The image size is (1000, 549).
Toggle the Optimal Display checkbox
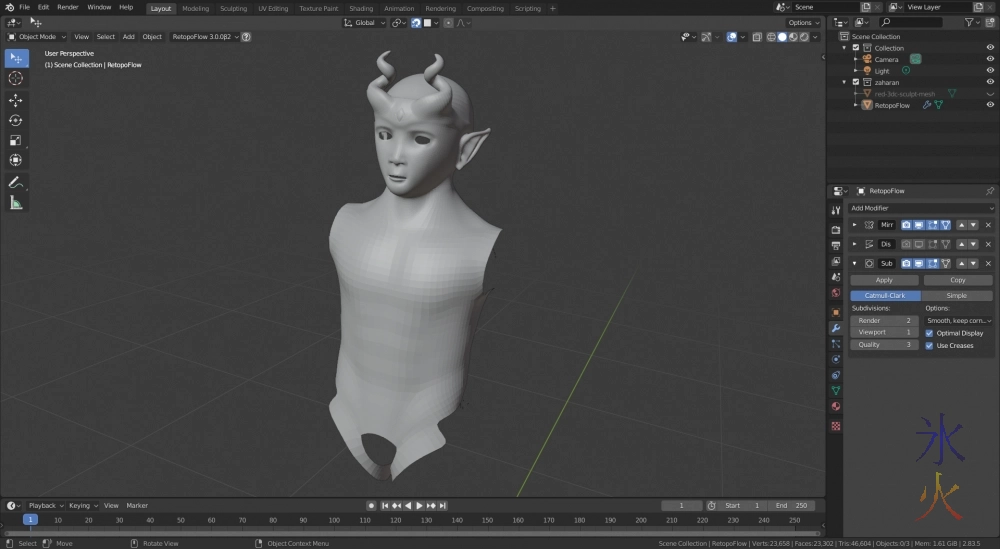pos(929,333)
